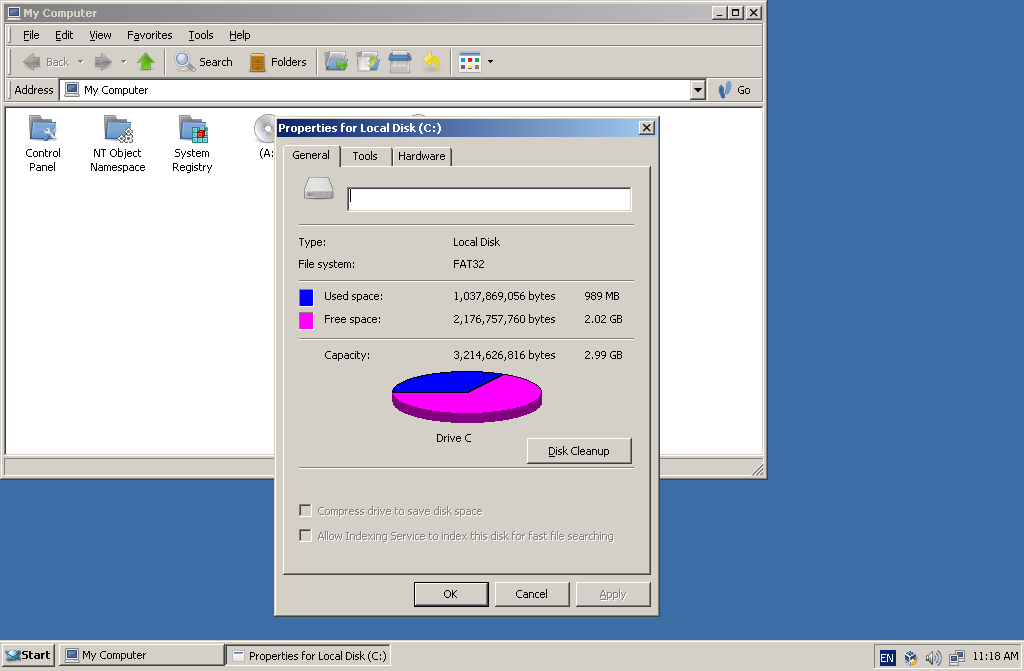Toggle the Folders pane button

pyautogui.click(x=278, y=62)
